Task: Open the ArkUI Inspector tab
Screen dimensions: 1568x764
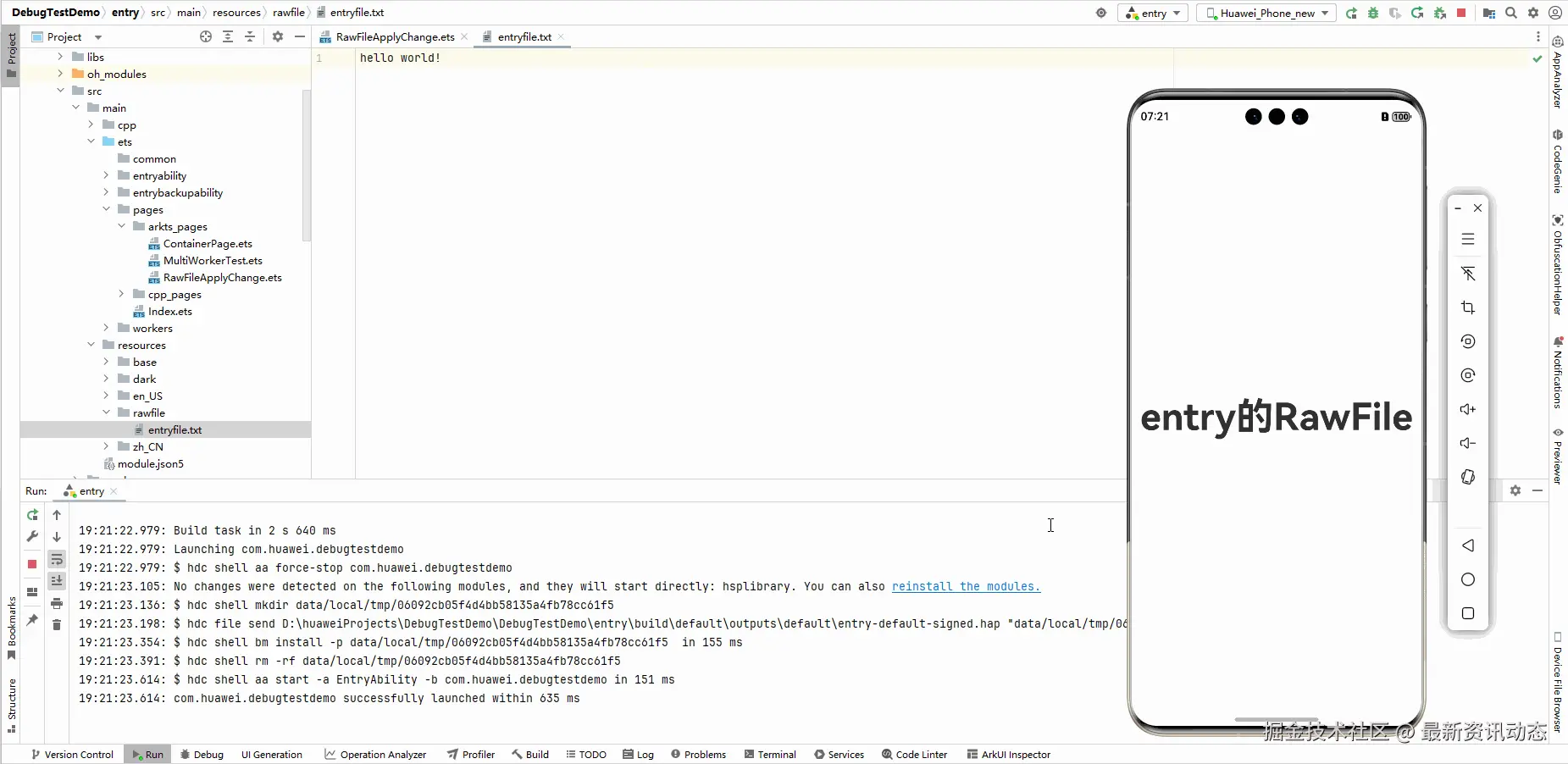Action: tap(1008, 754)
